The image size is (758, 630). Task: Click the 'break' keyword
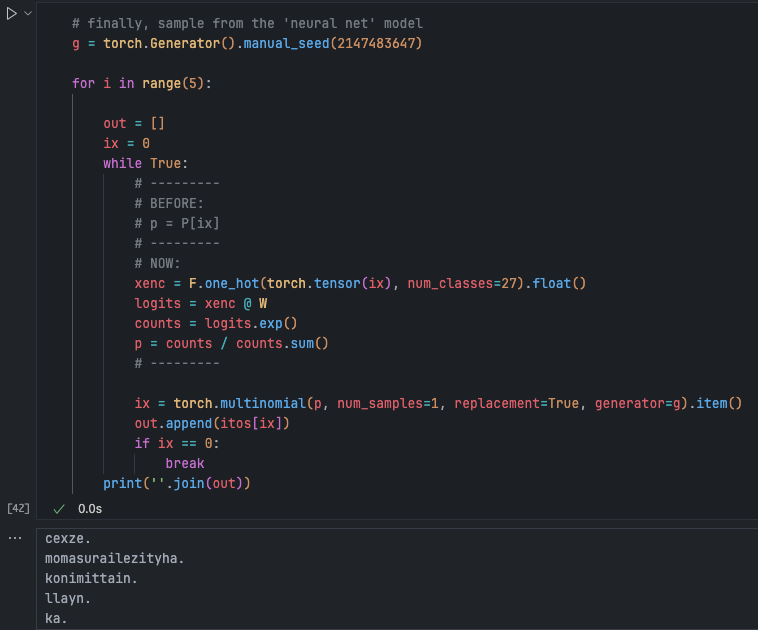tap(184, 463)
